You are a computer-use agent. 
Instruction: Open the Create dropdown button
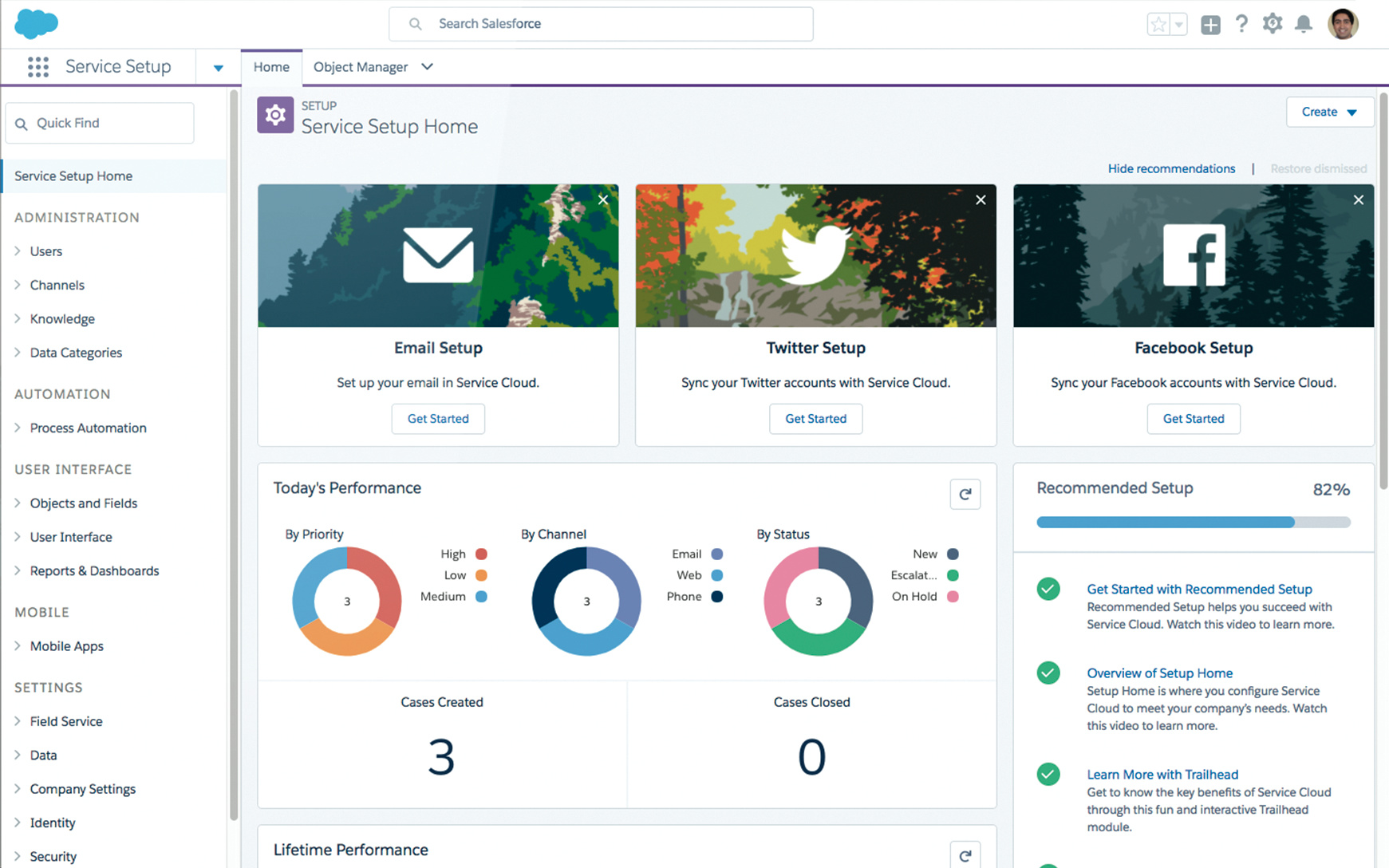pos(1329,112)
